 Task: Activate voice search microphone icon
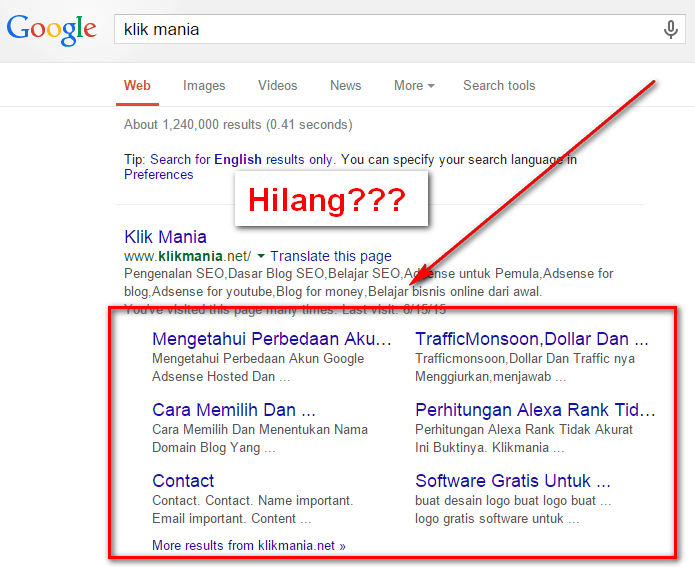671,30
